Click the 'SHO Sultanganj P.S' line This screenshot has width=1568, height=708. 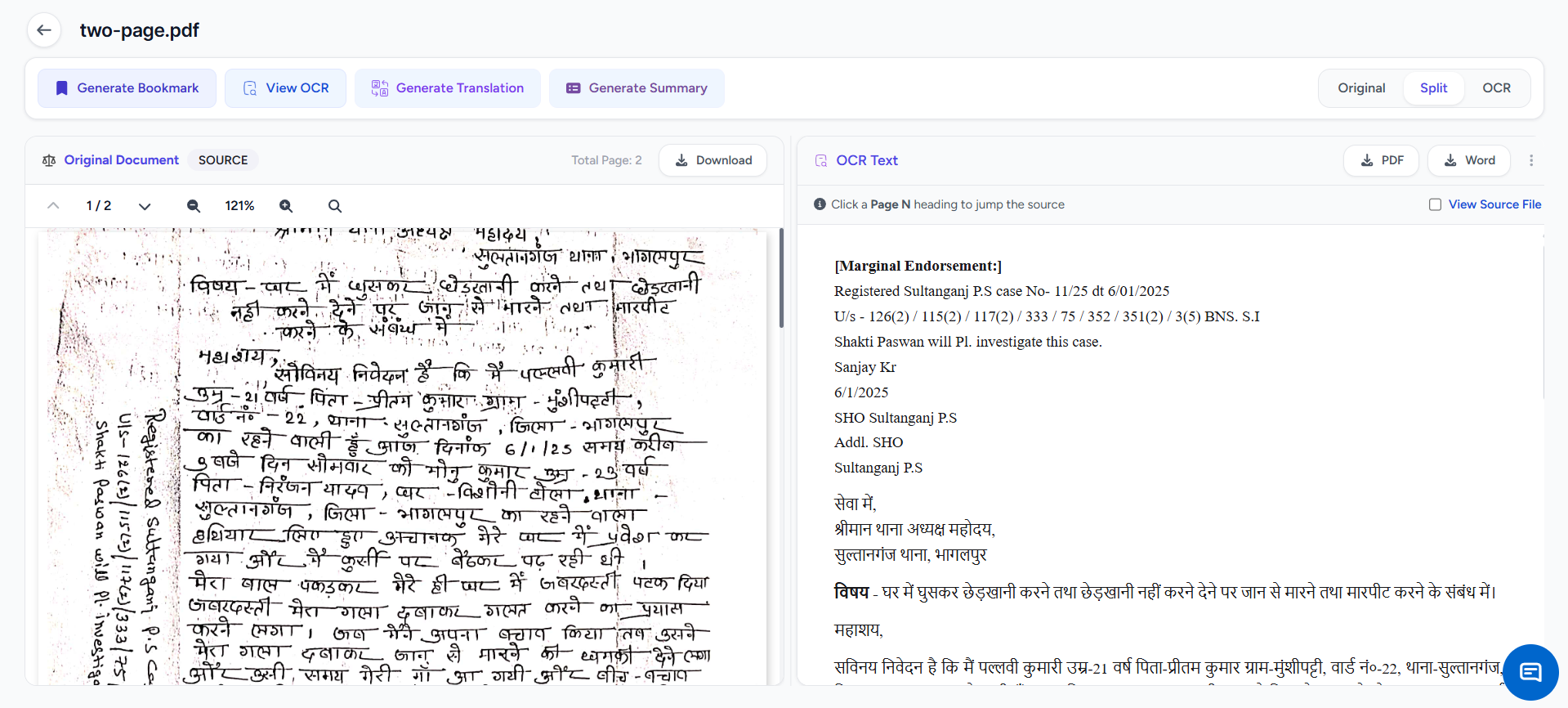pyautogui.click(x=896, y=418)
